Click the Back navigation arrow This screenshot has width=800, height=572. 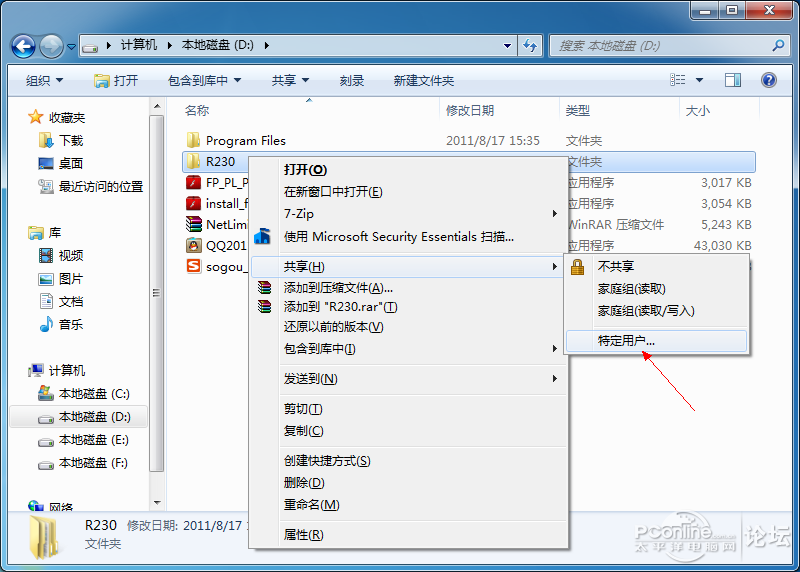pyautogui.click(x=23, y=46)
